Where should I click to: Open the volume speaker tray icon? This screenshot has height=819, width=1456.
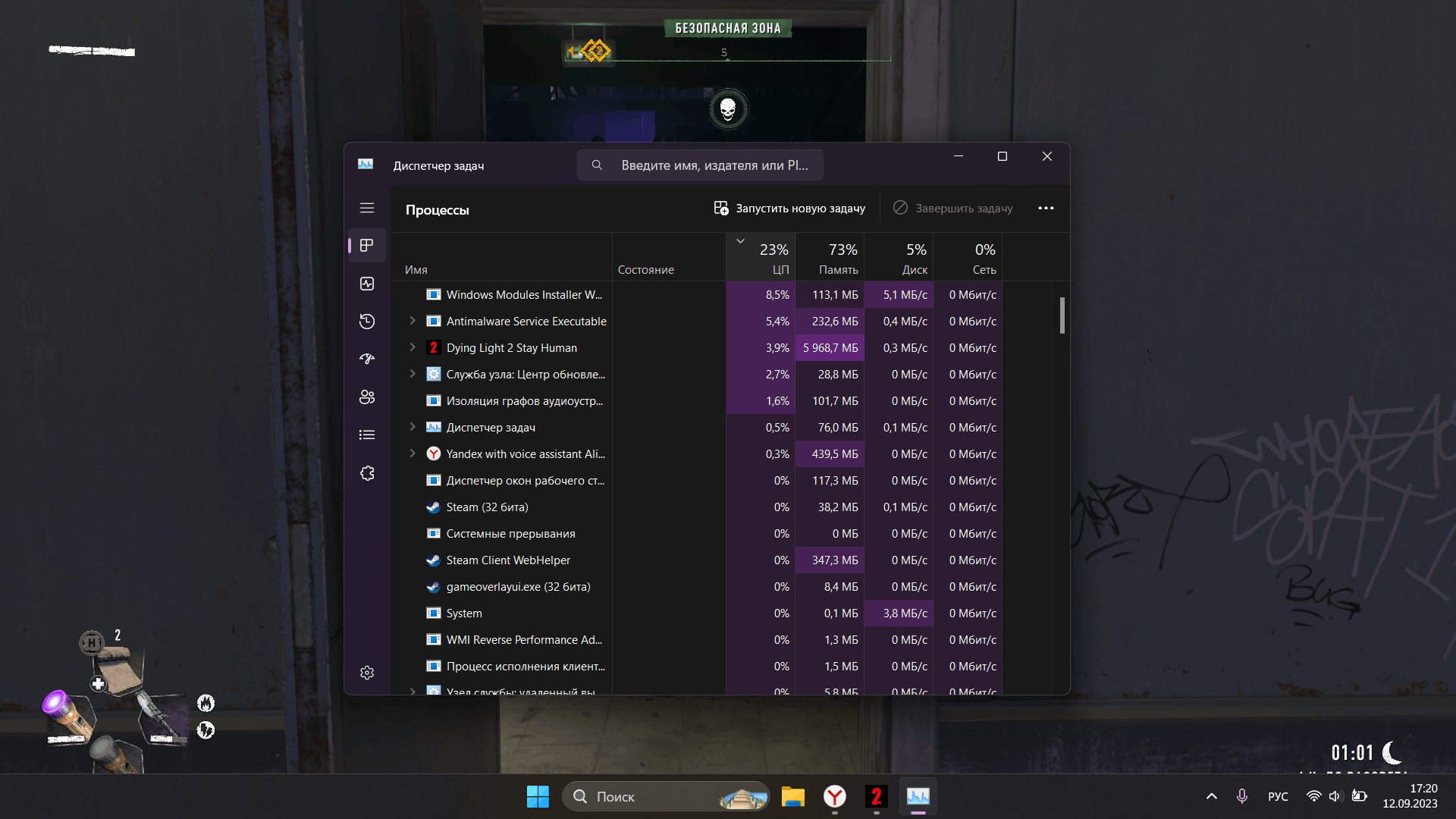[x=1335, y=796]
